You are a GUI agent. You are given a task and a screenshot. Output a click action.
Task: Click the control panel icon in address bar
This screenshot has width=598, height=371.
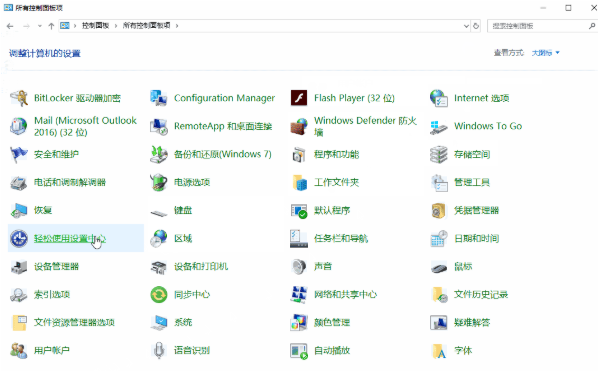coord(65,26)
